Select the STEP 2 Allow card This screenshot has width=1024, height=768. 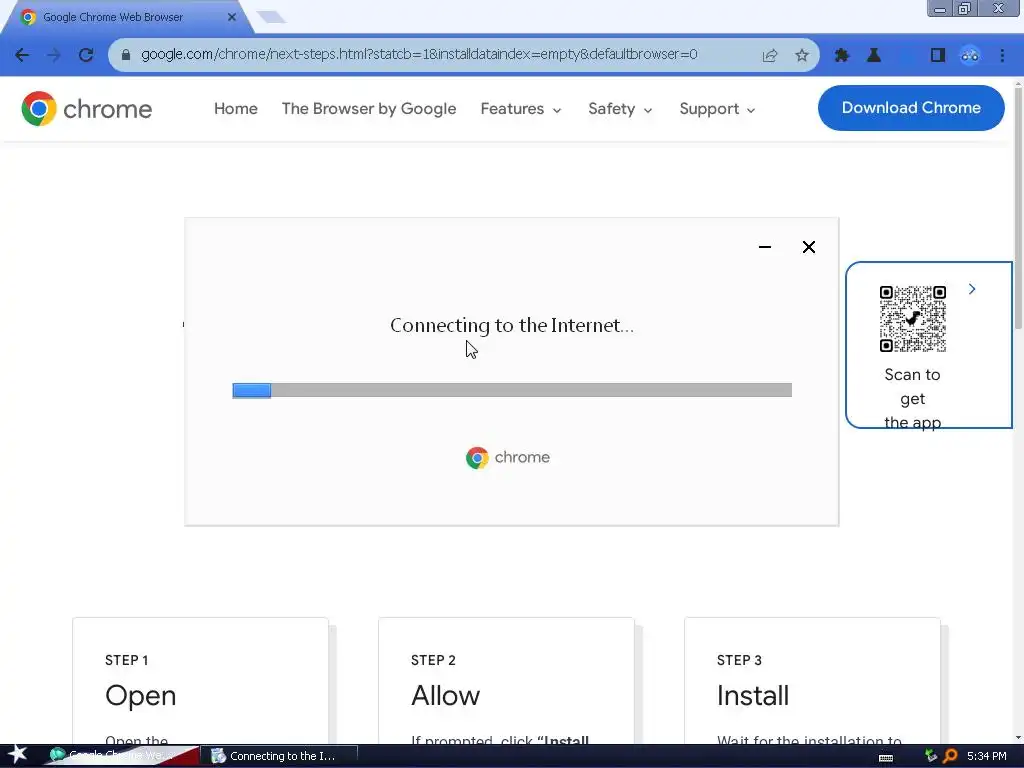pos(506,680)
